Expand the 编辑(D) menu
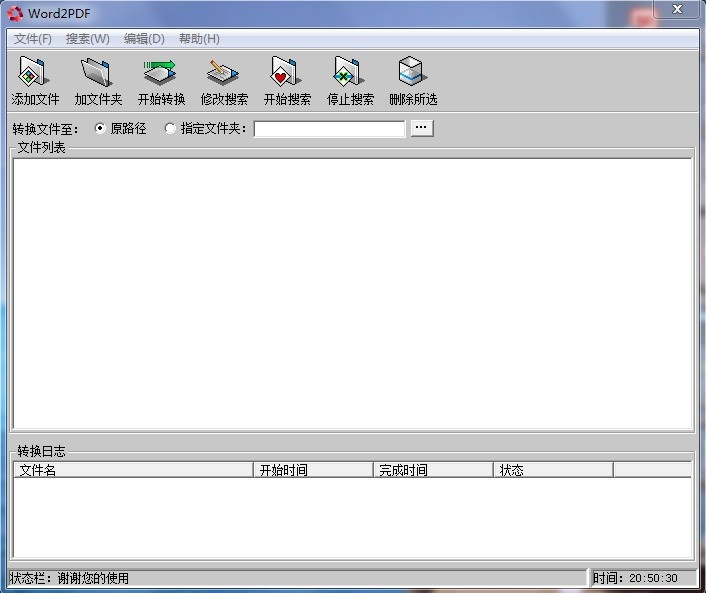This screenshot has width=706, height=593. (144, 39)
